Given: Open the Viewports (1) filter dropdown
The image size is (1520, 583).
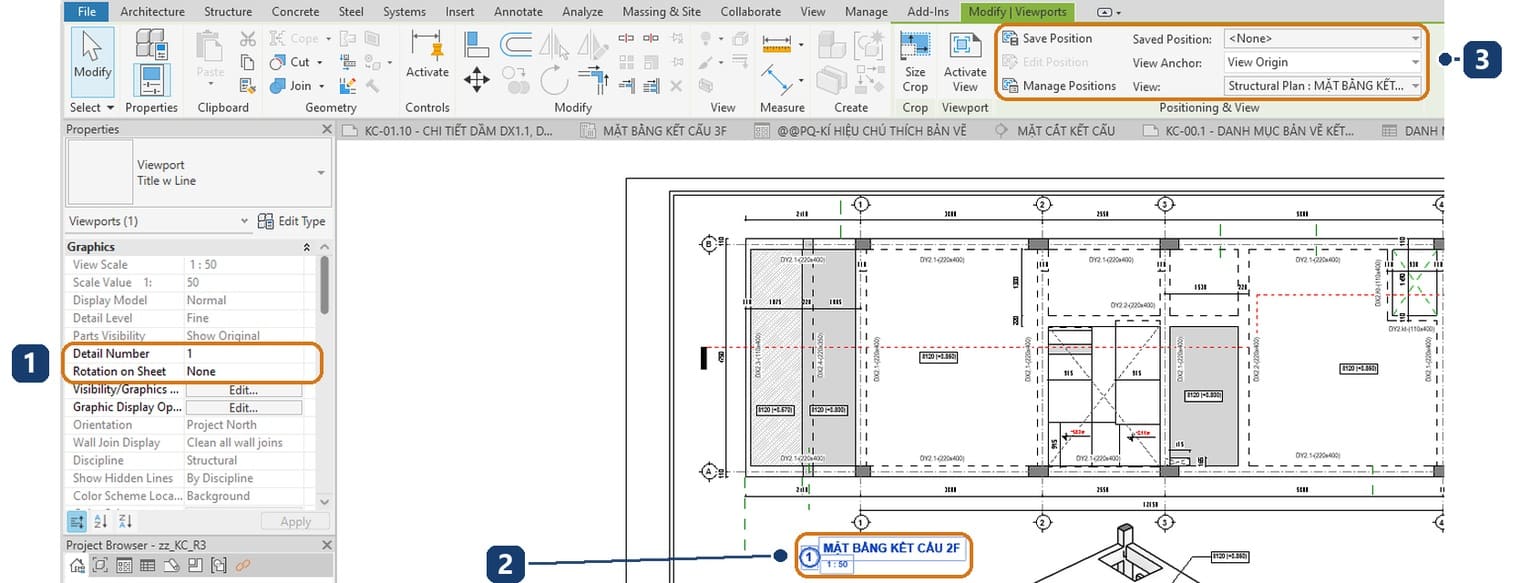Looking at the screenshot, I should pyautogui.click(x=245, y=221).
